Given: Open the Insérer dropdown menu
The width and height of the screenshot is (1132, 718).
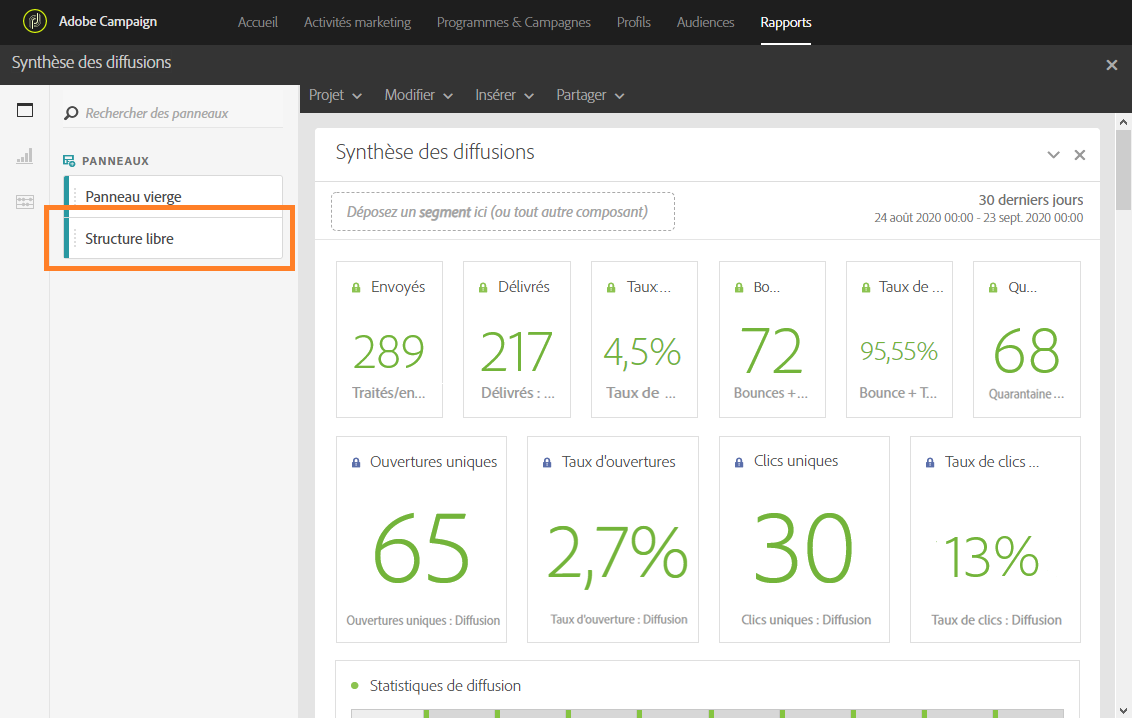Looking at the screenshot, I should click(x=504, y=95).
